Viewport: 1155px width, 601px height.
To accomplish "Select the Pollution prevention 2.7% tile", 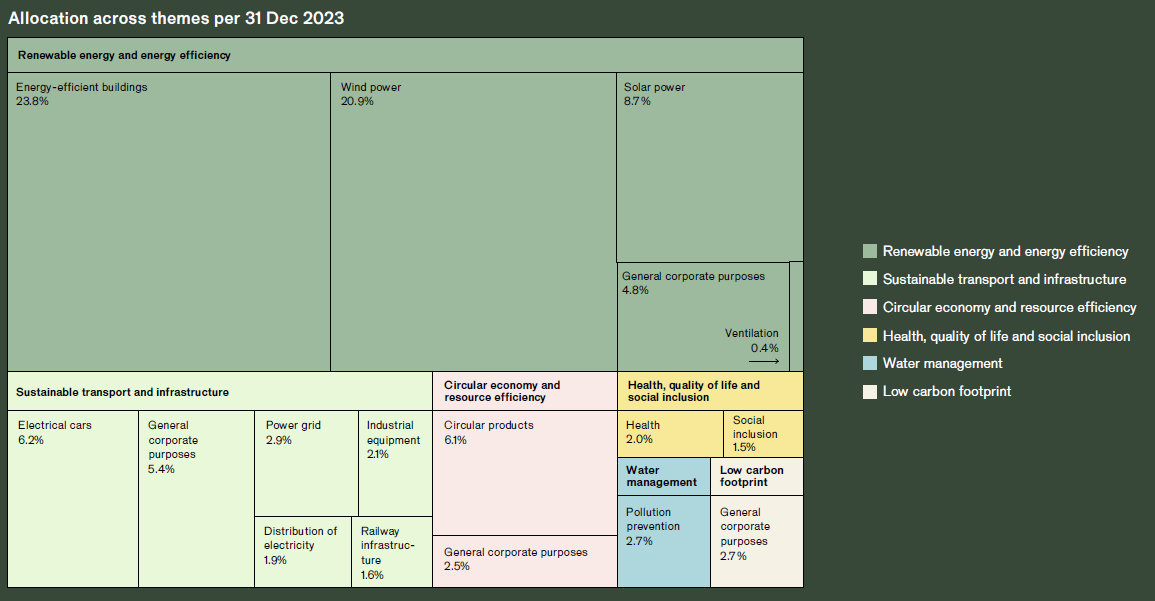I will click(663, 541).
